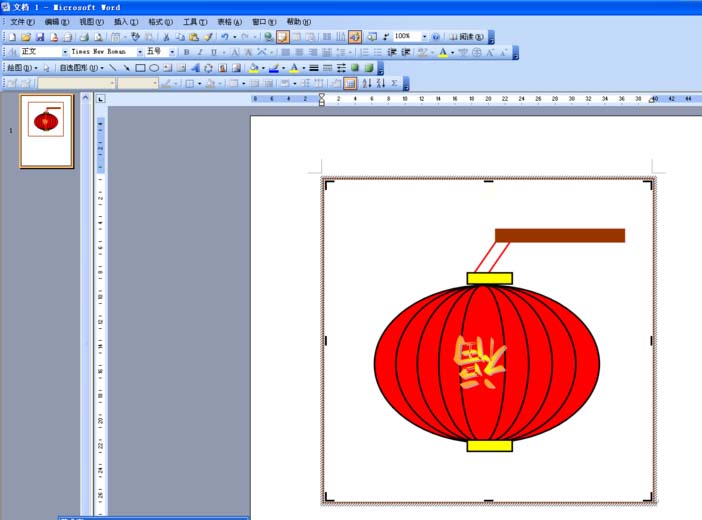This screenshot has height=520, width=702.
Task: Click the Save floppy disk icon
Action: pyautogui.click(x=40, y=37)
